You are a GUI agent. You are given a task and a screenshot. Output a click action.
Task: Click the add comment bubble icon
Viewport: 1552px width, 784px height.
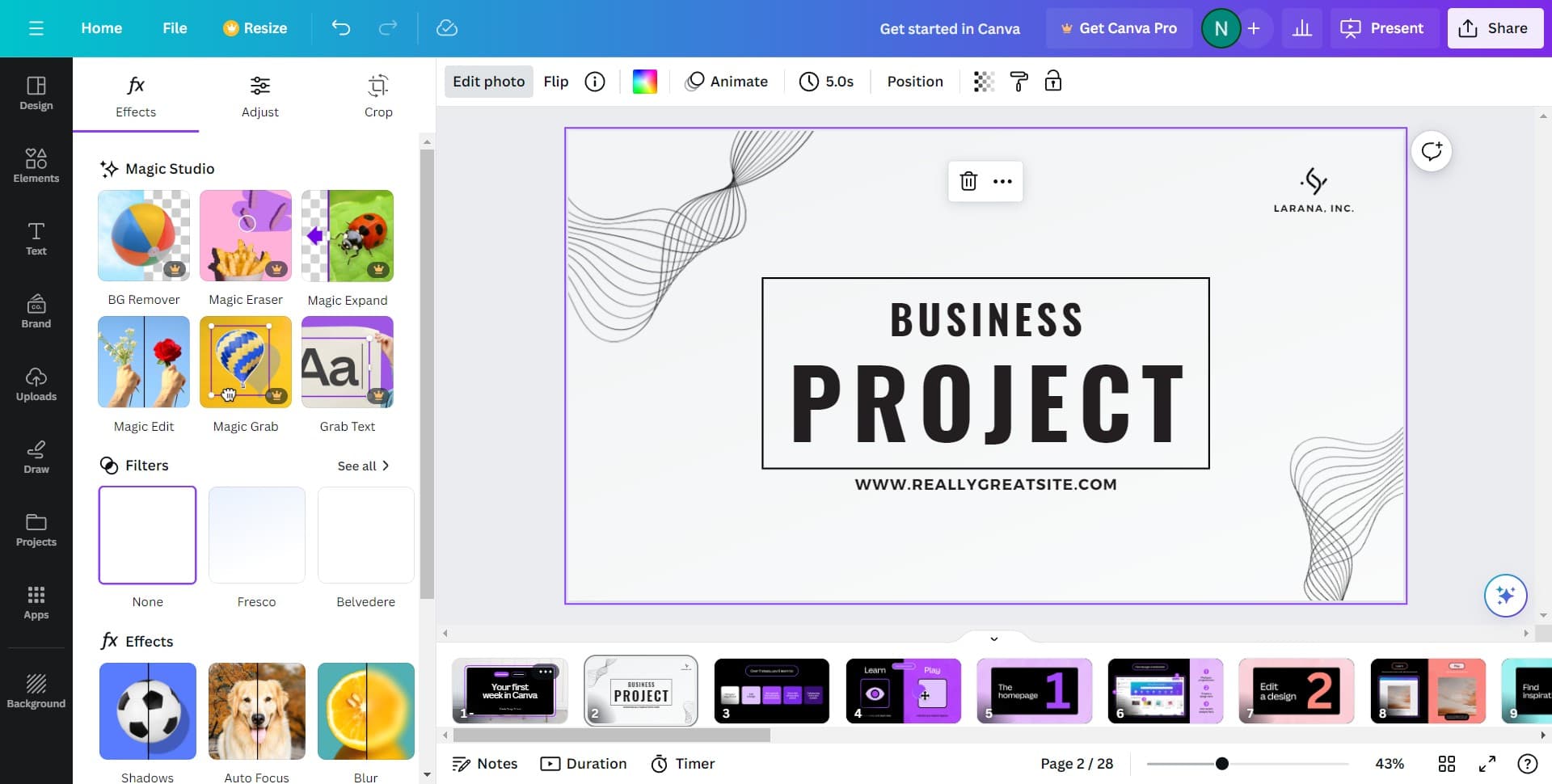1431,152
